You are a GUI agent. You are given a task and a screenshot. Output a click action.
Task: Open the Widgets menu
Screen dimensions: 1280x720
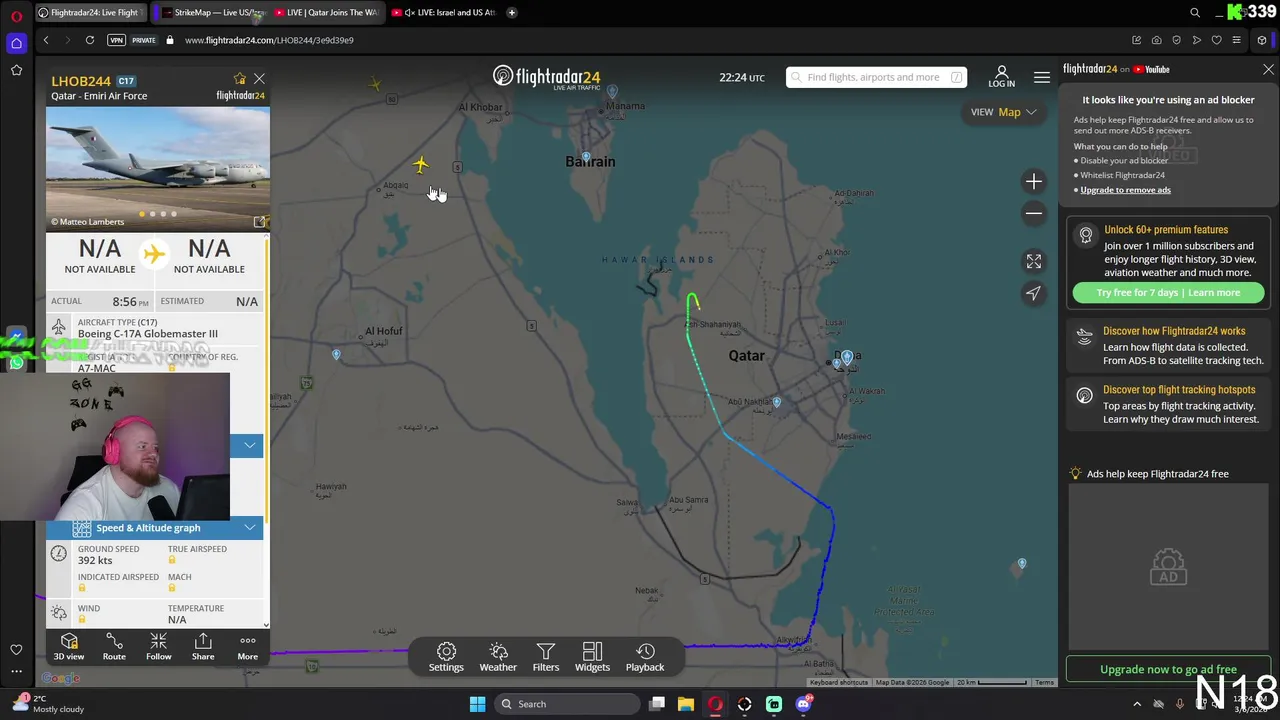click(592, 657)
